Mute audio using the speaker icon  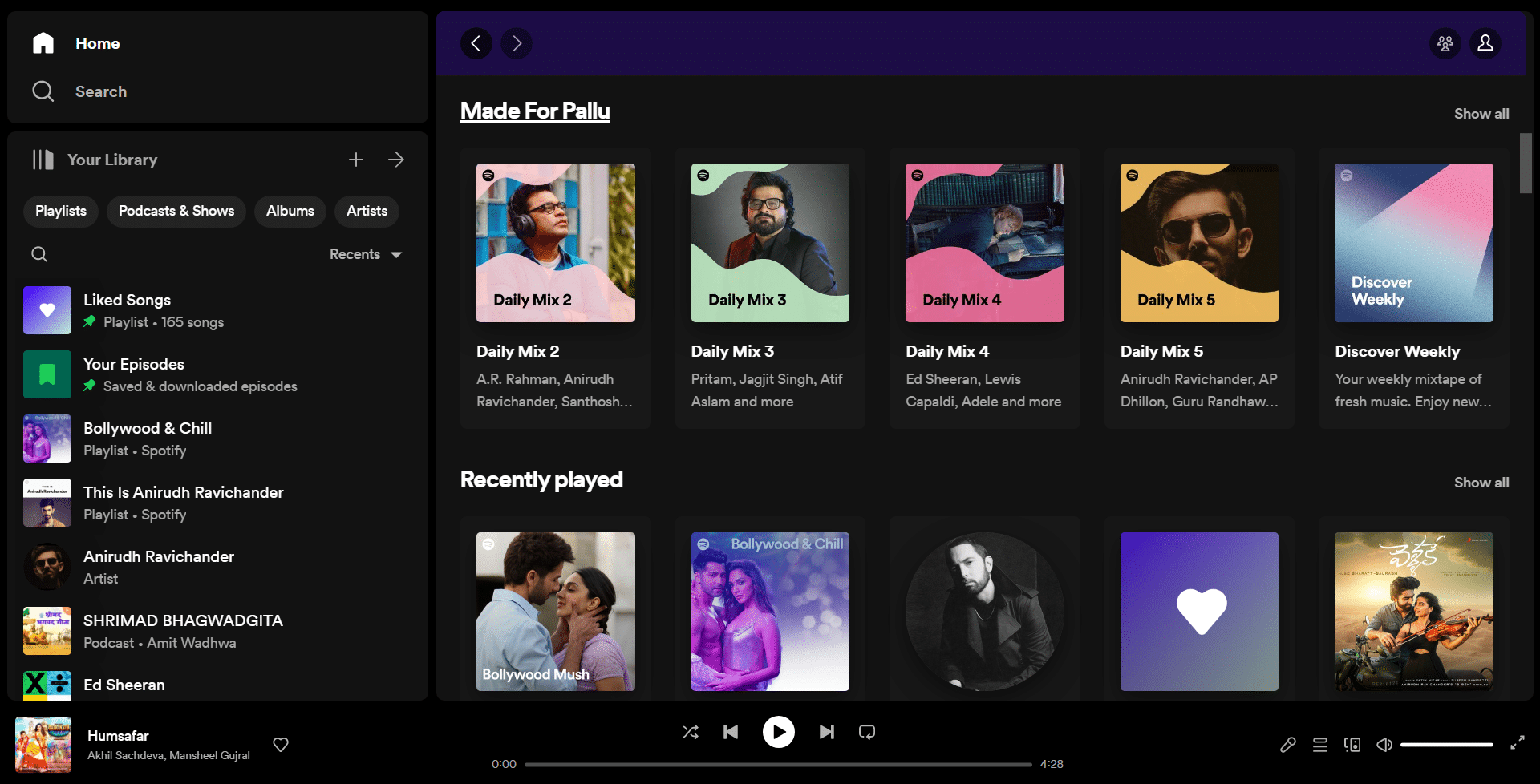point(1384,745)
